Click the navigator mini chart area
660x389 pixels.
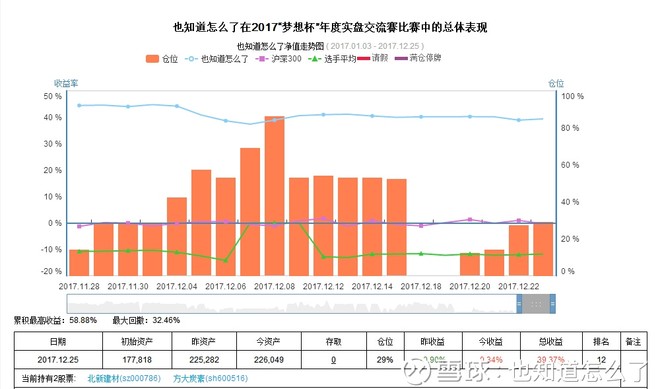[292, 304]
